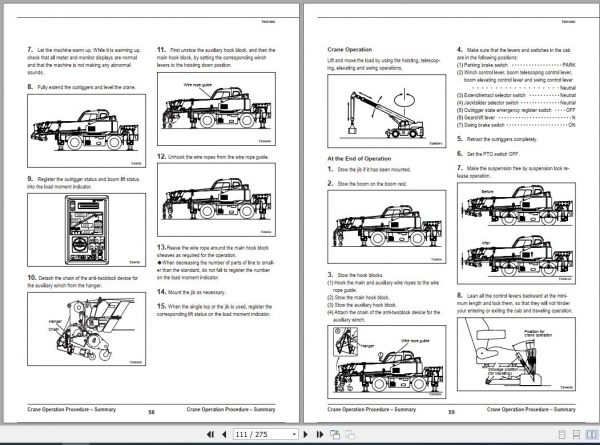Switch to continuous scrolling page layout
Screen dimensions: 600x445
pyautogui.click(x=576, y=435)
